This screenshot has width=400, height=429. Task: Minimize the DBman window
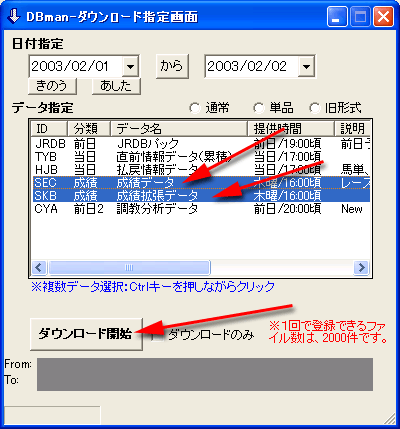click(x=337, y=16)
